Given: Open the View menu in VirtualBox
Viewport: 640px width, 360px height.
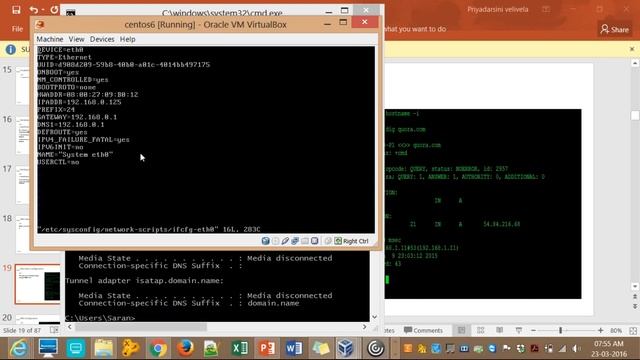Looking at the screenshot, I should click(76, 39).
